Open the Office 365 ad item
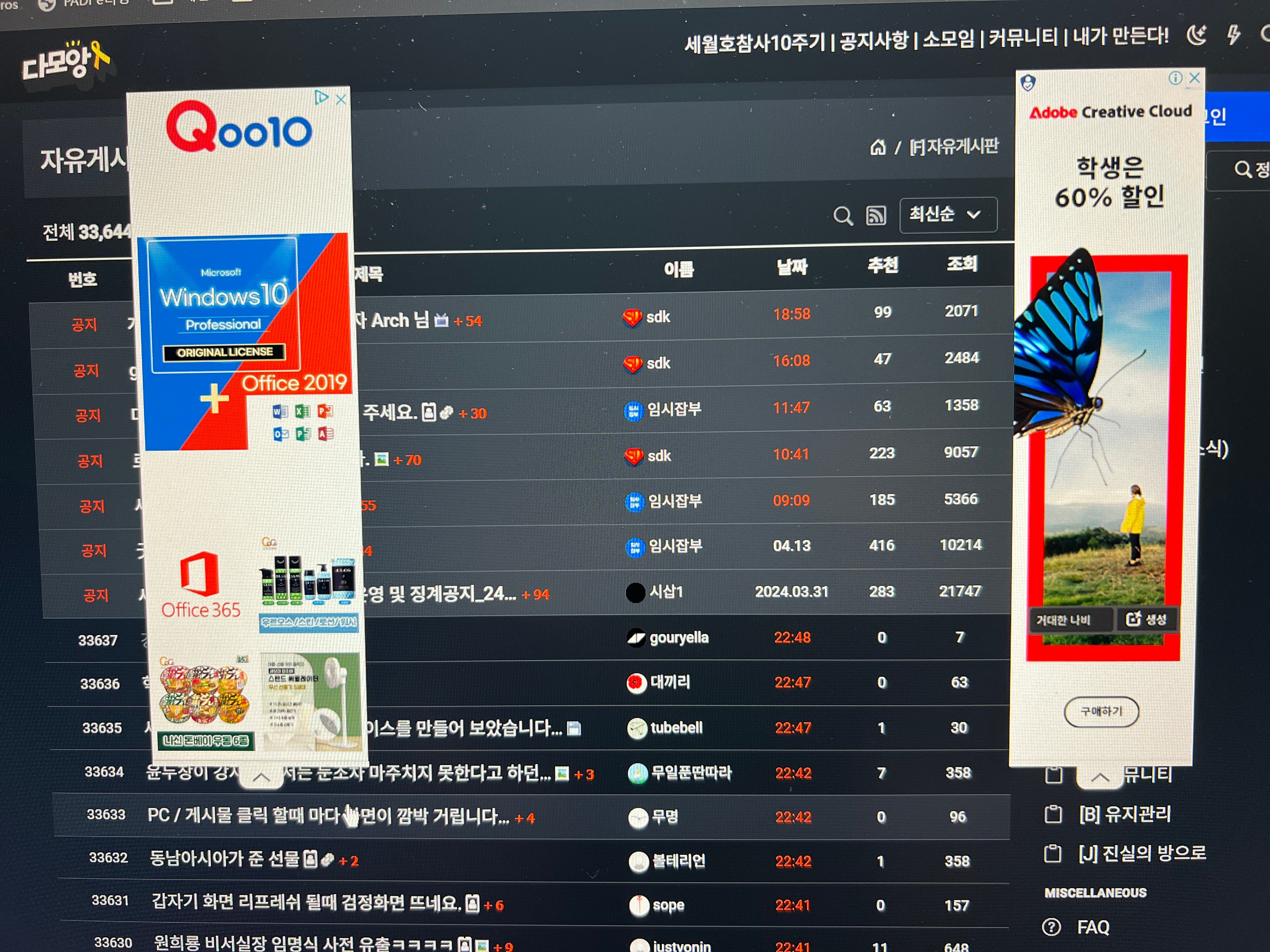The width and height of the screenshot is (1270, 952). pos(201,585)
